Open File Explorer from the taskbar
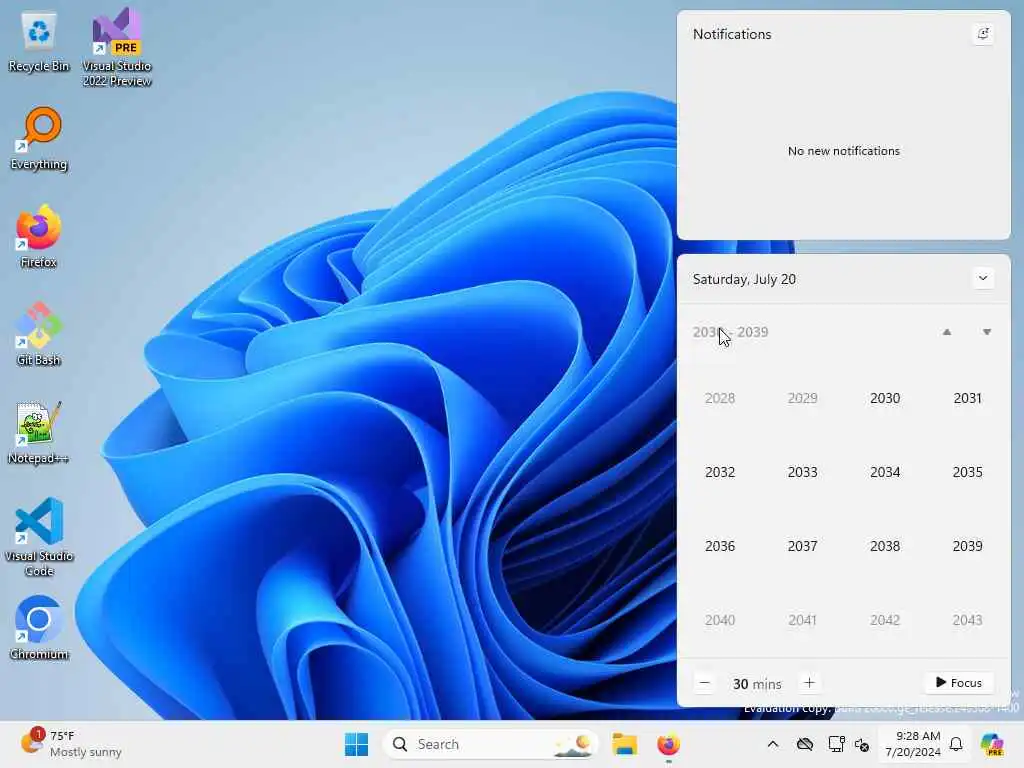 coord(624,744)
